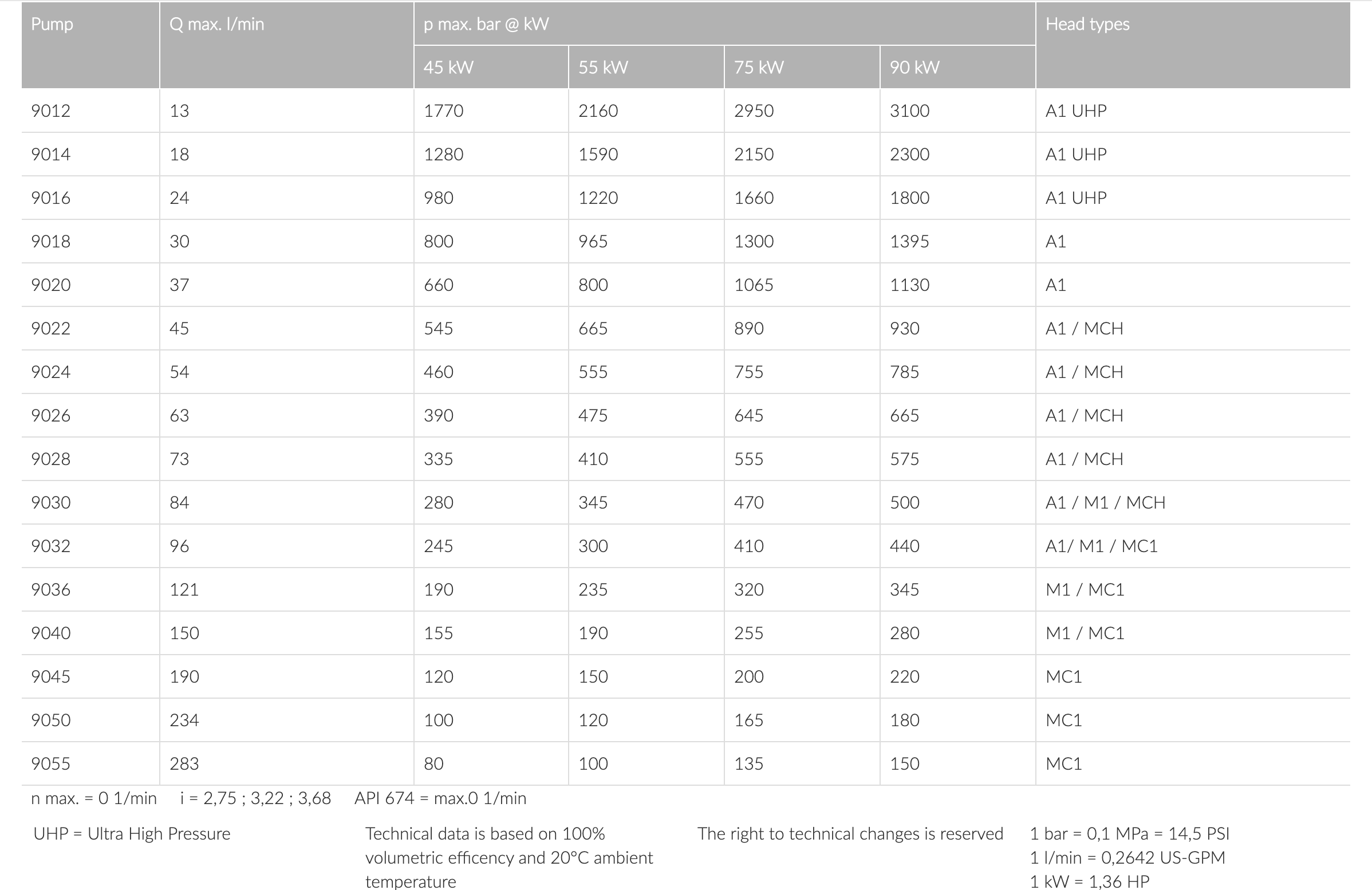The image size is (1372, 890).
Task: Select the pump 9024 row label
Action: pyautogui.click(x=51, y=372)
